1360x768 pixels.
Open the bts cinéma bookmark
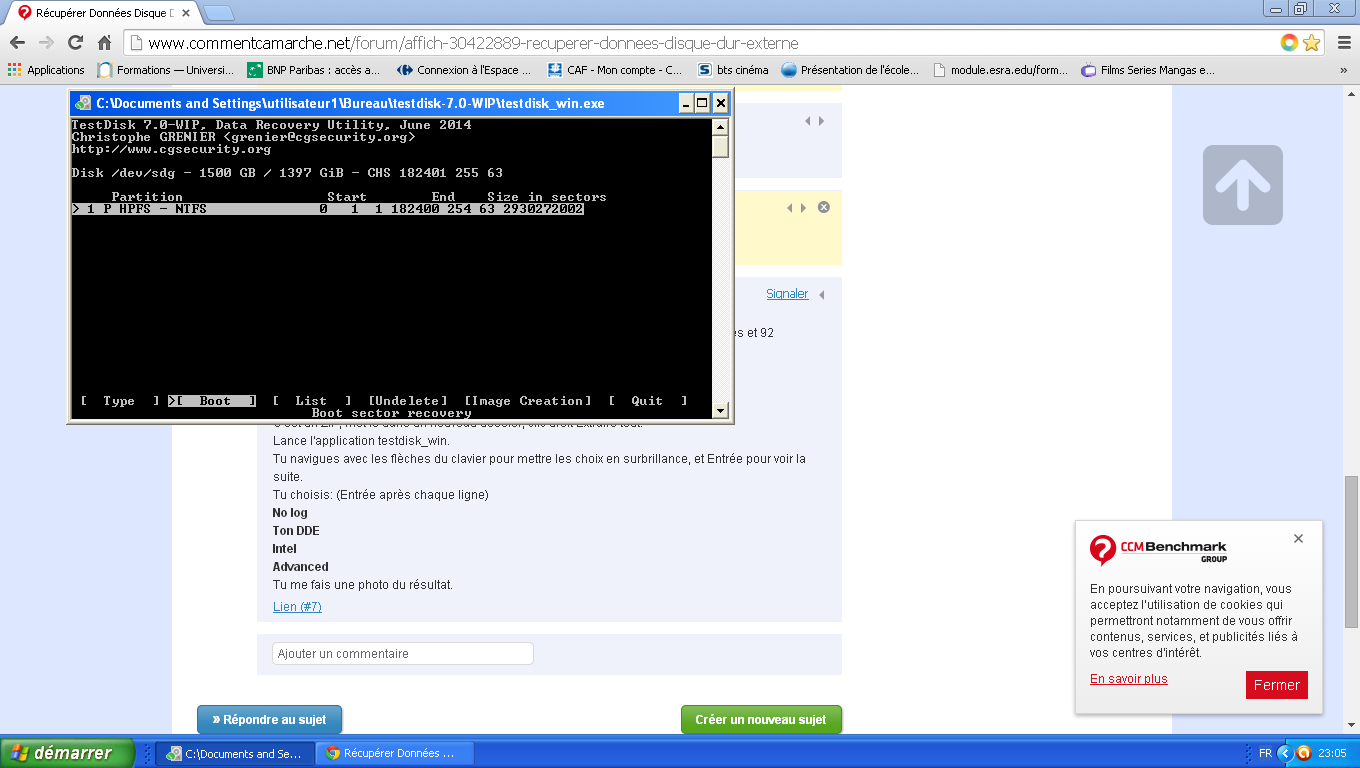(x=733, y=70)
